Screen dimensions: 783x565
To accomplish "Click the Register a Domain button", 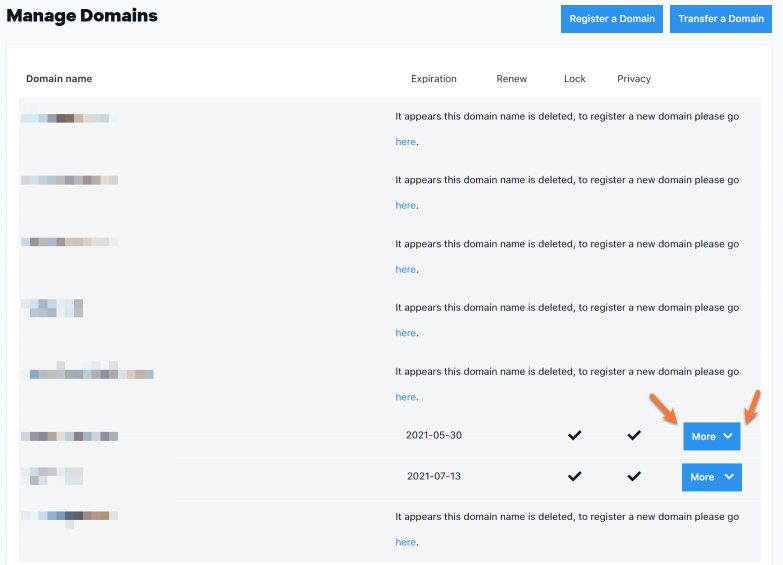I will [x=611, y=18].
